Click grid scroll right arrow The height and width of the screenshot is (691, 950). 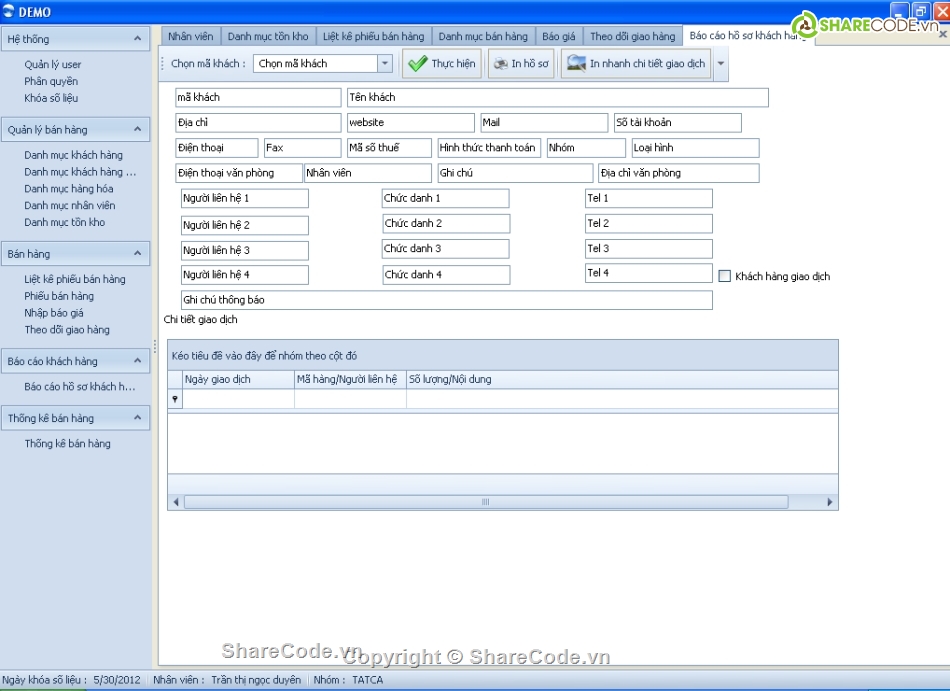(829, 502)
